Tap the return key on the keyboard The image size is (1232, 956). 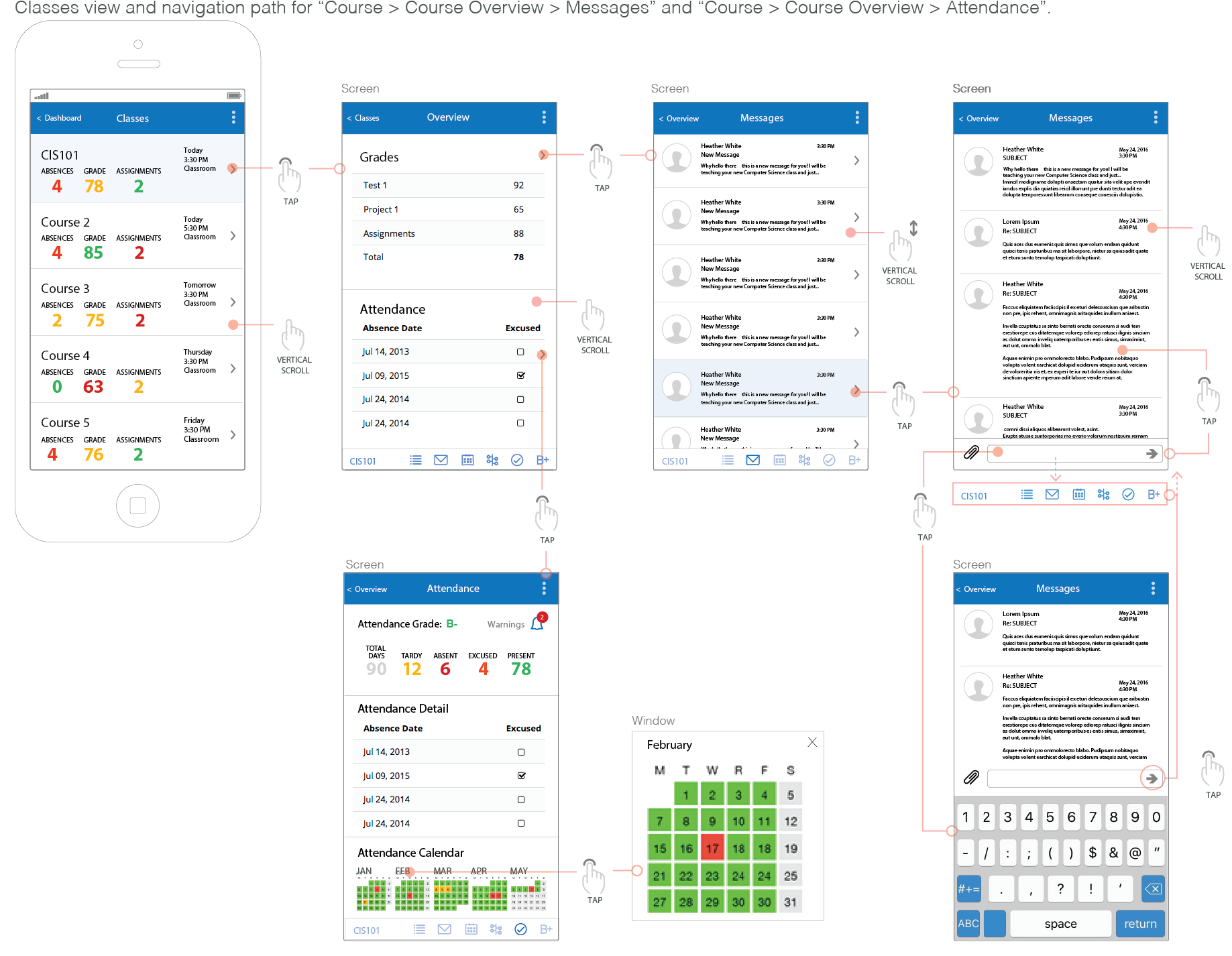click(x=1139, y=923)
